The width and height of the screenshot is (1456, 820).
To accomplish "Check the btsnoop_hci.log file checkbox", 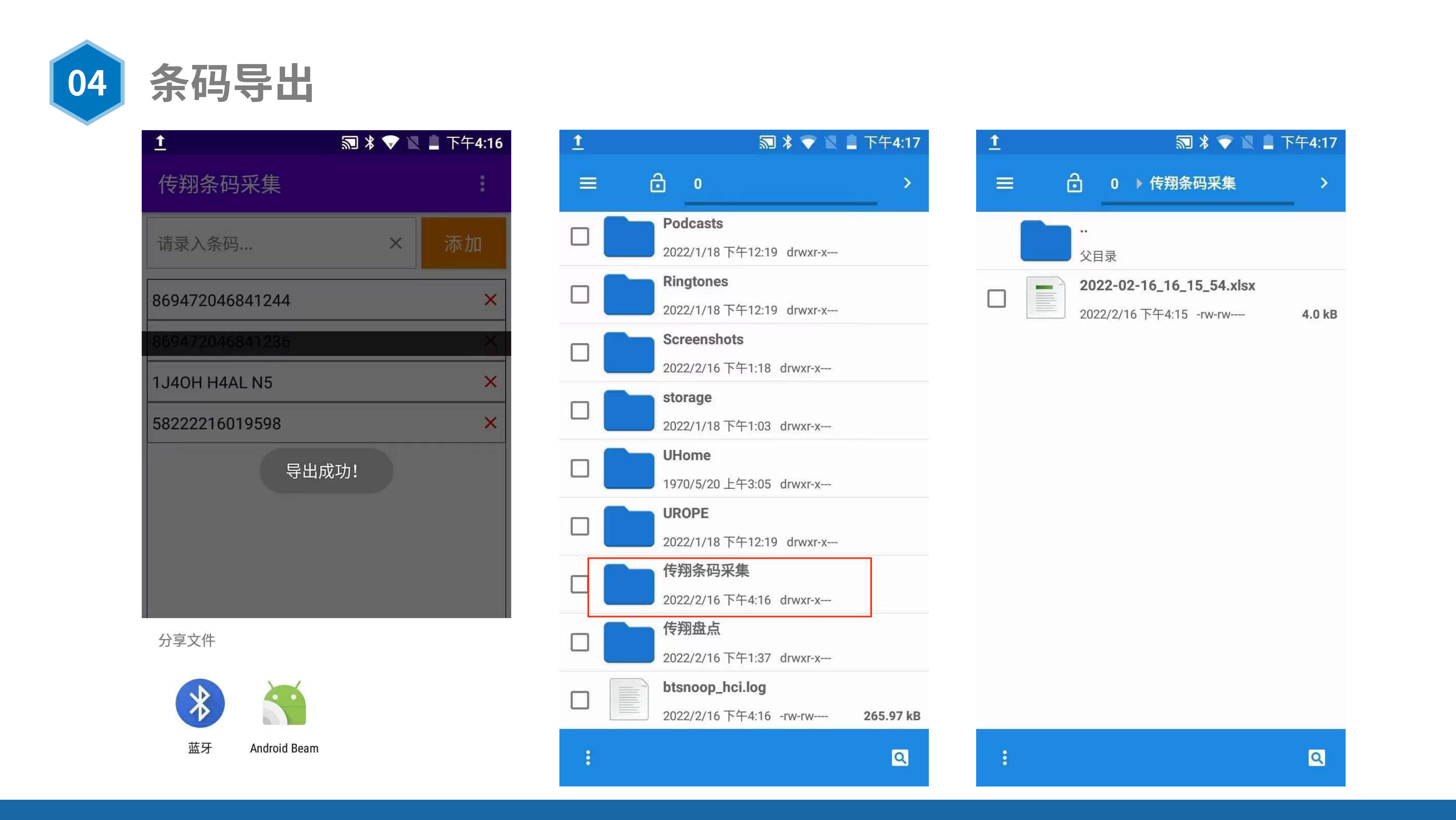I will point(580,700).
